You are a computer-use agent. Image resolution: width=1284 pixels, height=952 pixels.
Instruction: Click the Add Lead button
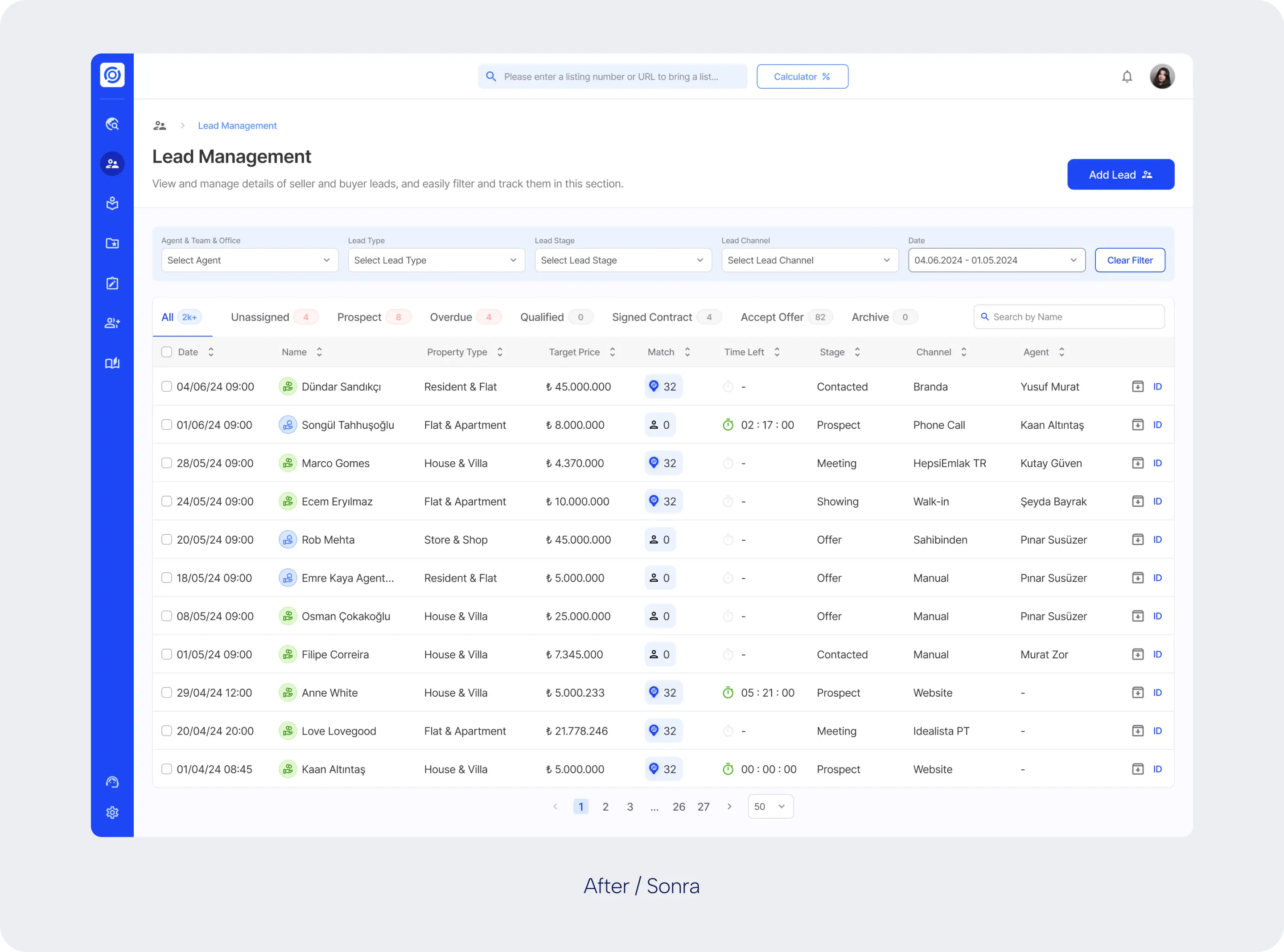click(1120, 175)
